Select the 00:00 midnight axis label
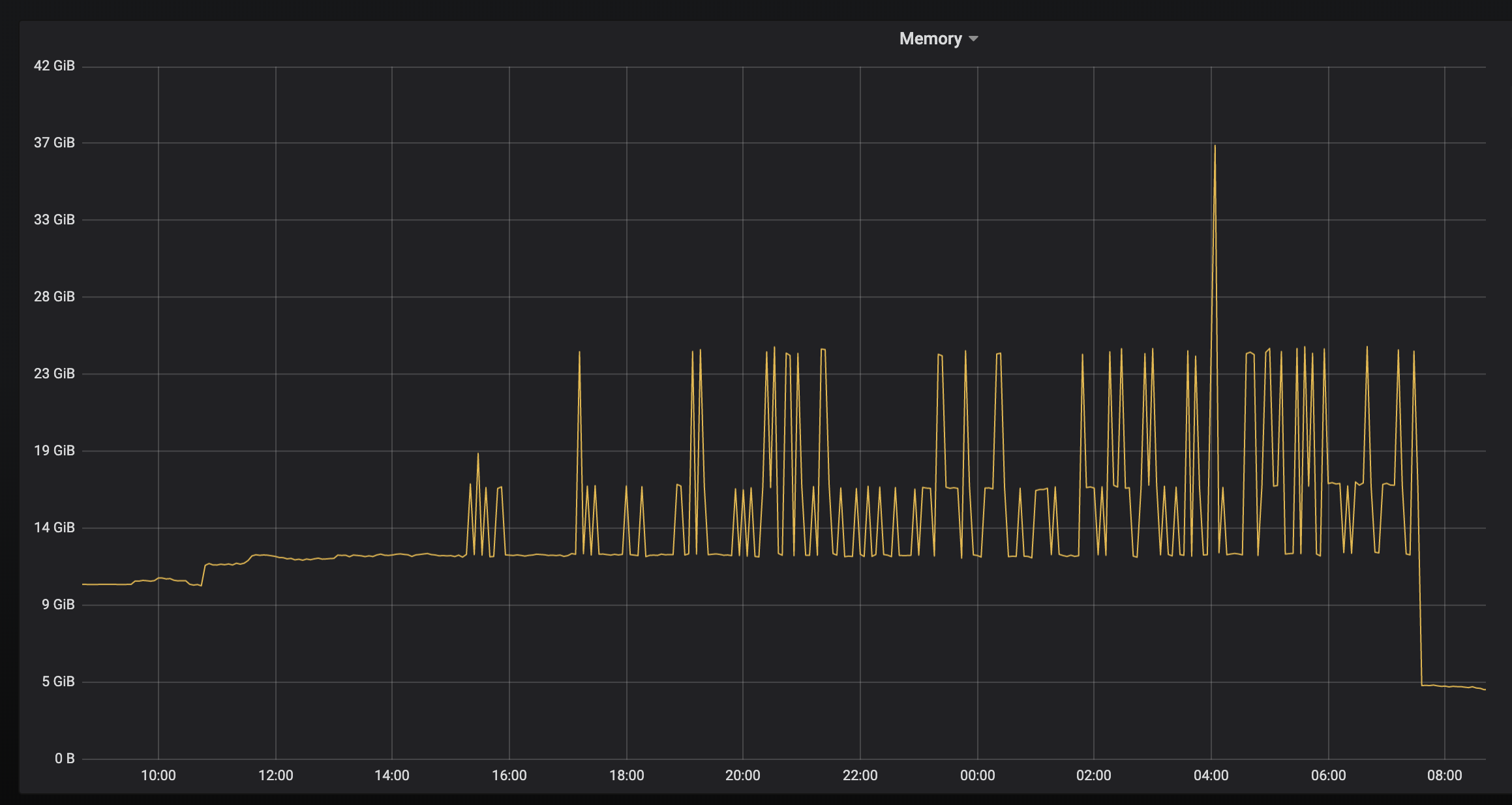This screenshot has height=805, width=1512. tap(978, 776)
